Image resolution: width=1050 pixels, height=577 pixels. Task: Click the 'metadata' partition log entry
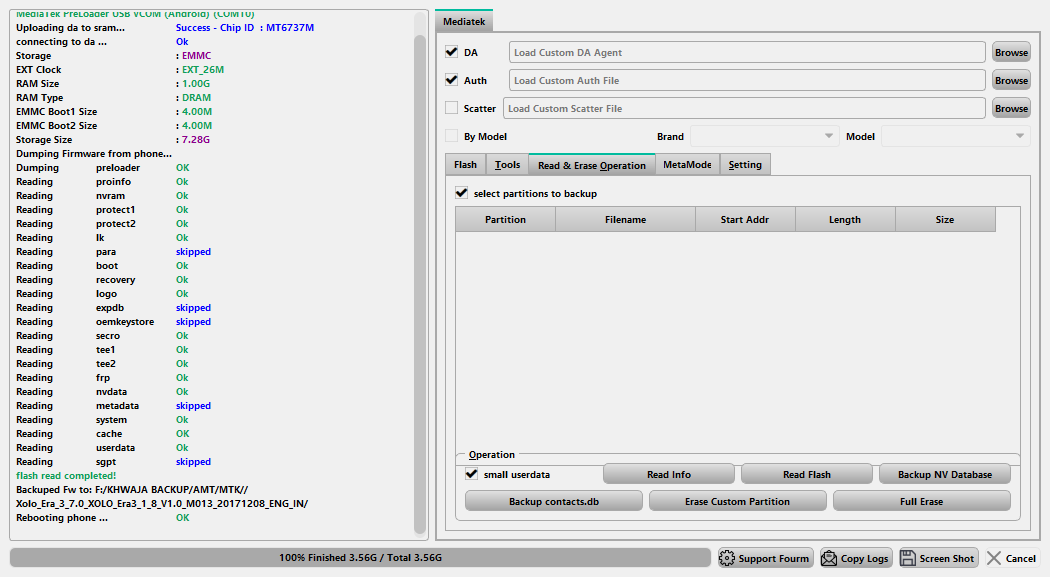tap(117, 406)
